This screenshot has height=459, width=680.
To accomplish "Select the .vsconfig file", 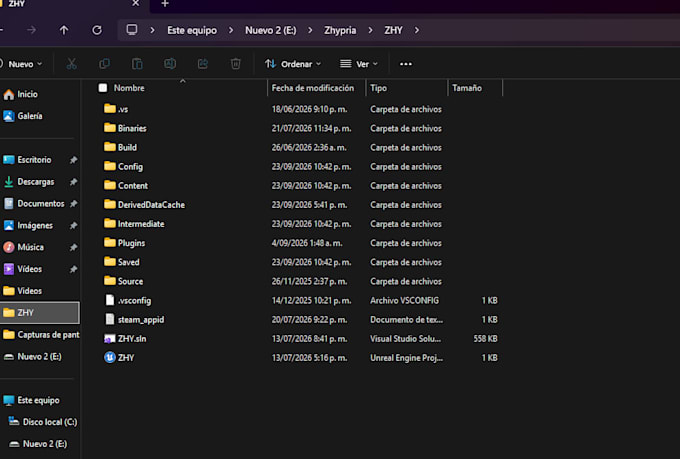I will 128,300.
